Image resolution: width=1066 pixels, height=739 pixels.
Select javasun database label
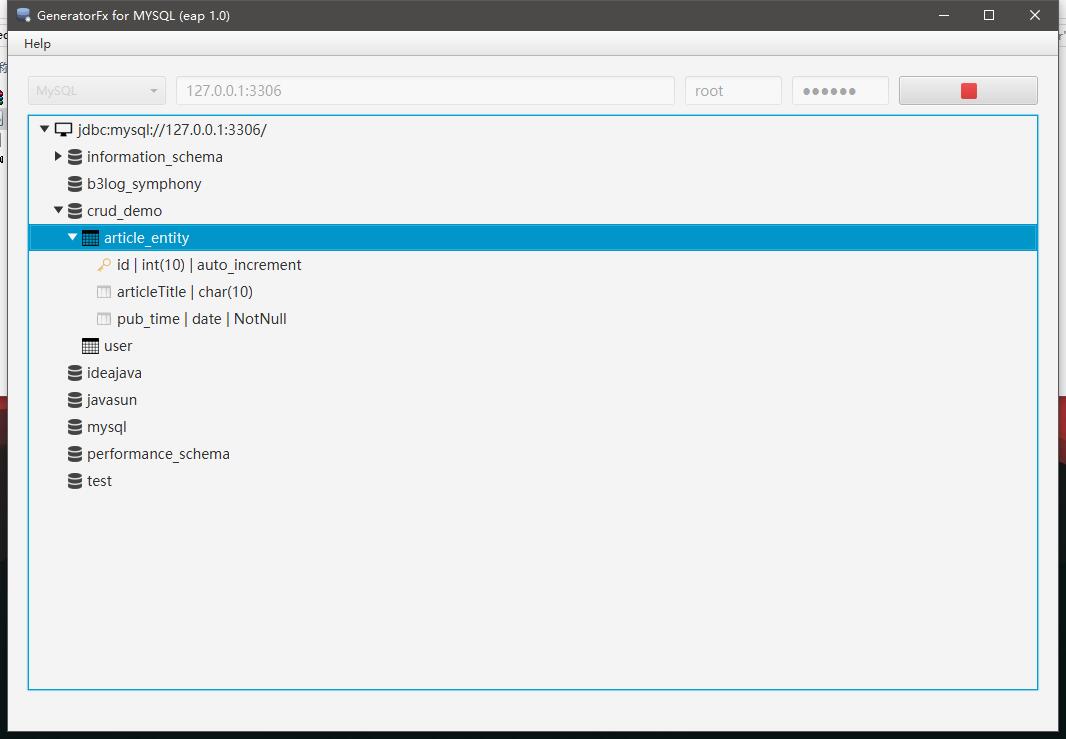pyautogui.click(x=111, y=400)
